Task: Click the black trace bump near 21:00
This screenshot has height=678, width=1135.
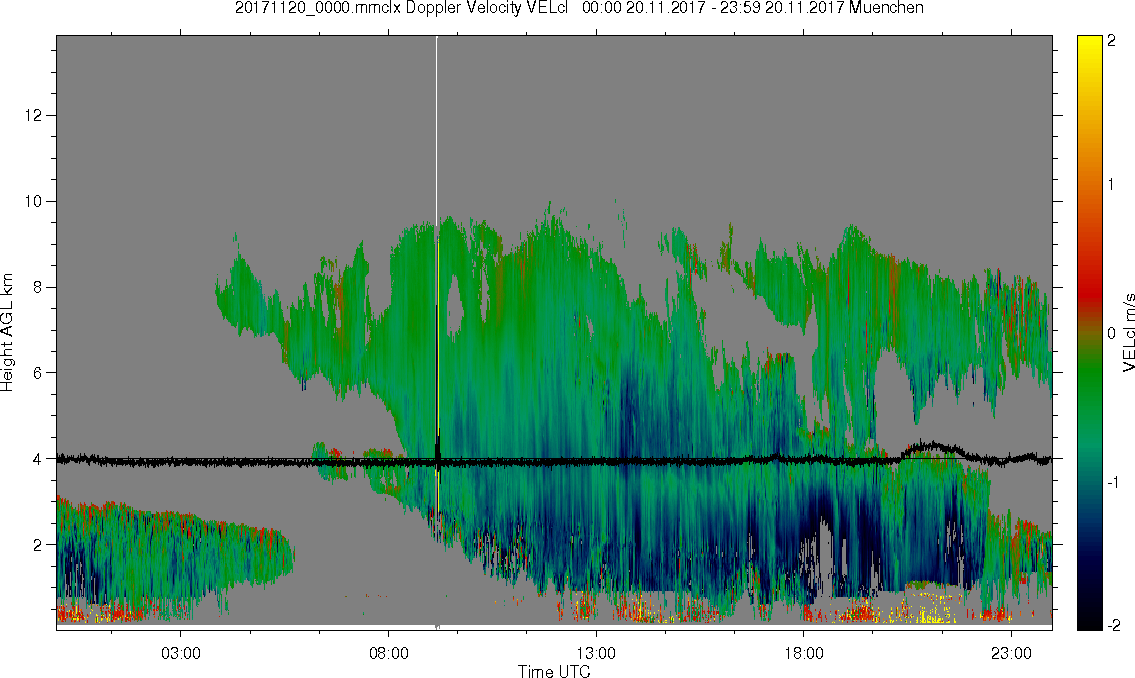Action: pos(934,447)
